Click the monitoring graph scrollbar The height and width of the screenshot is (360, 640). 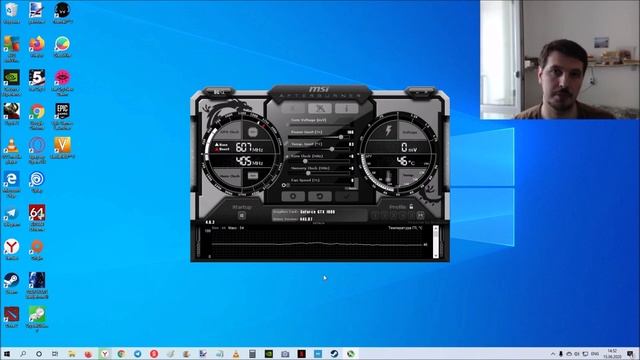click(436, 242)
